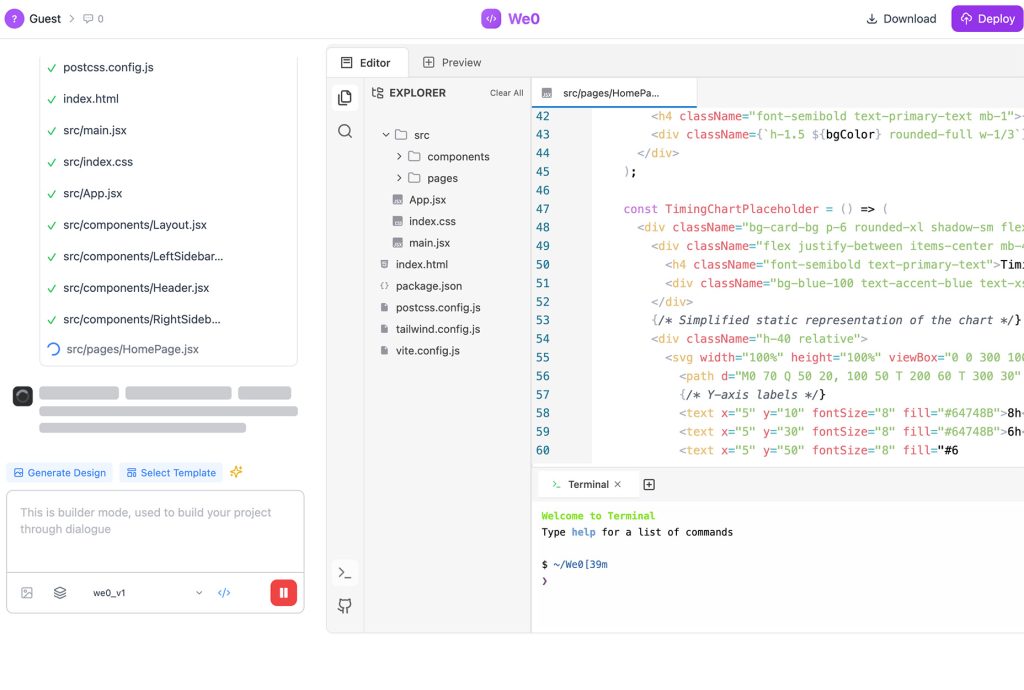The image size is (1024, 690).
Task: Click the layers stack icon below chat input
Action: pos(60,593)
